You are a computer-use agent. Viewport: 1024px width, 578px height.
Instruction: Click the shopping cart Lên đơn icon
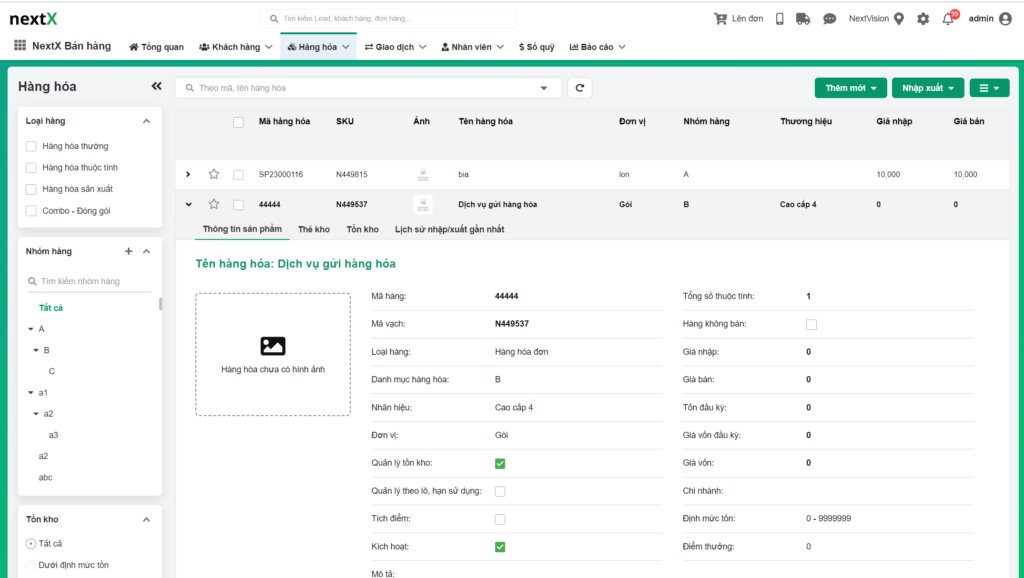tap(720, 19)
